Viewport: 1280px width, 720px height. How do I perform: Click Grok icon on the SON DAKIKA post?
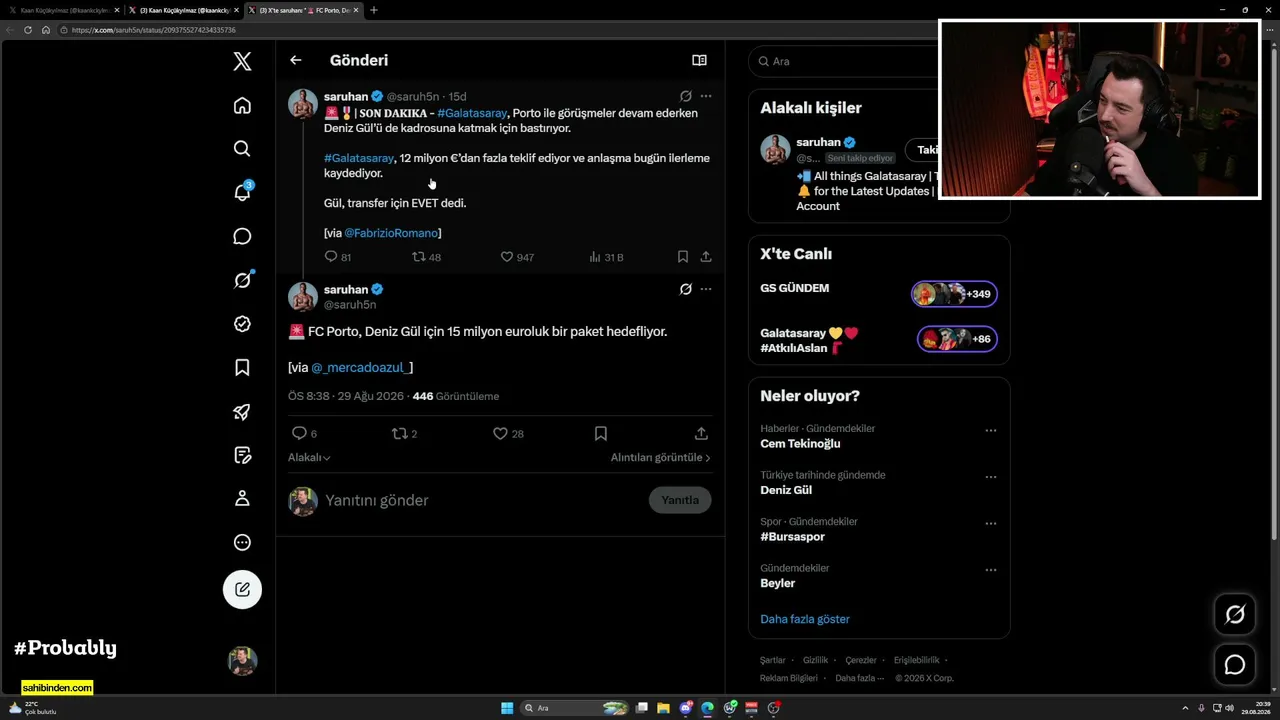tap(686, 96)
